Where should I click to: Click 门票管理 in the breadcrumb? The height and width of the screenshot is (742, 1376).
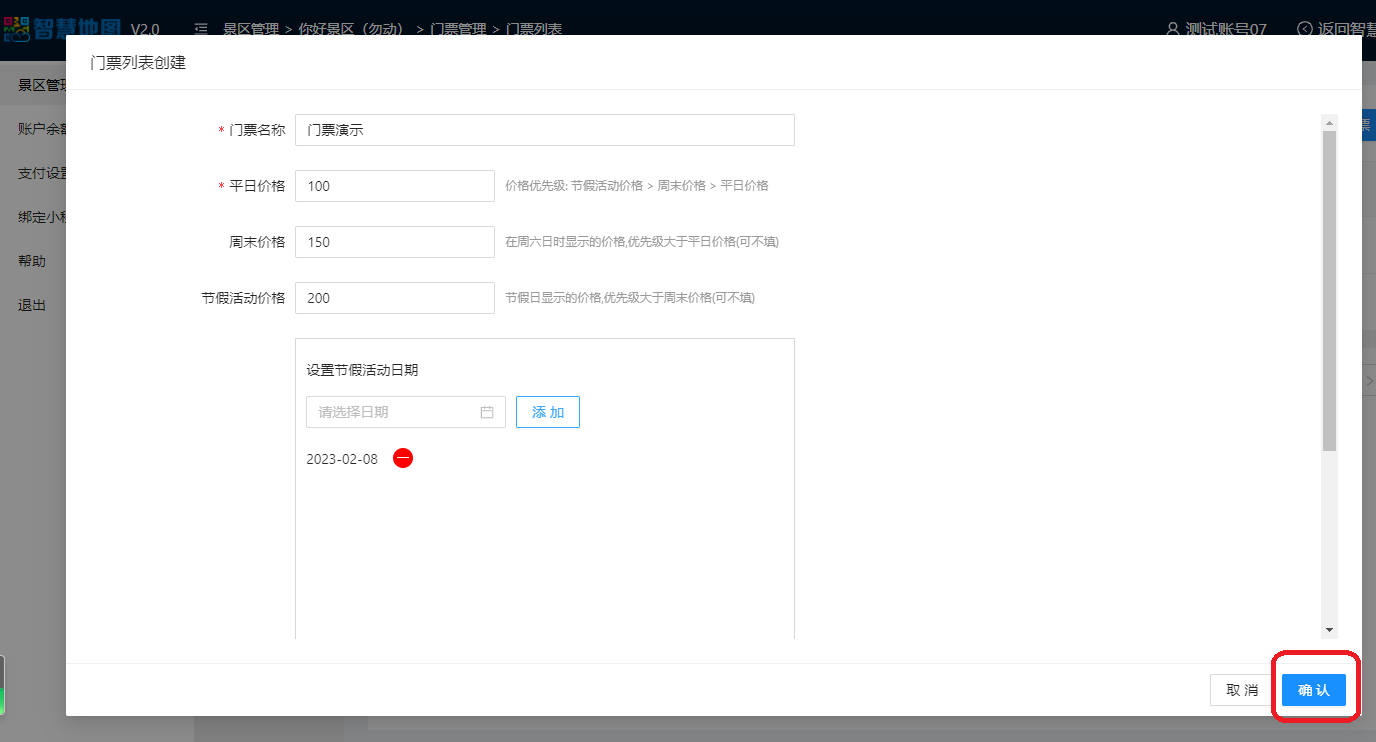[458, 29]
